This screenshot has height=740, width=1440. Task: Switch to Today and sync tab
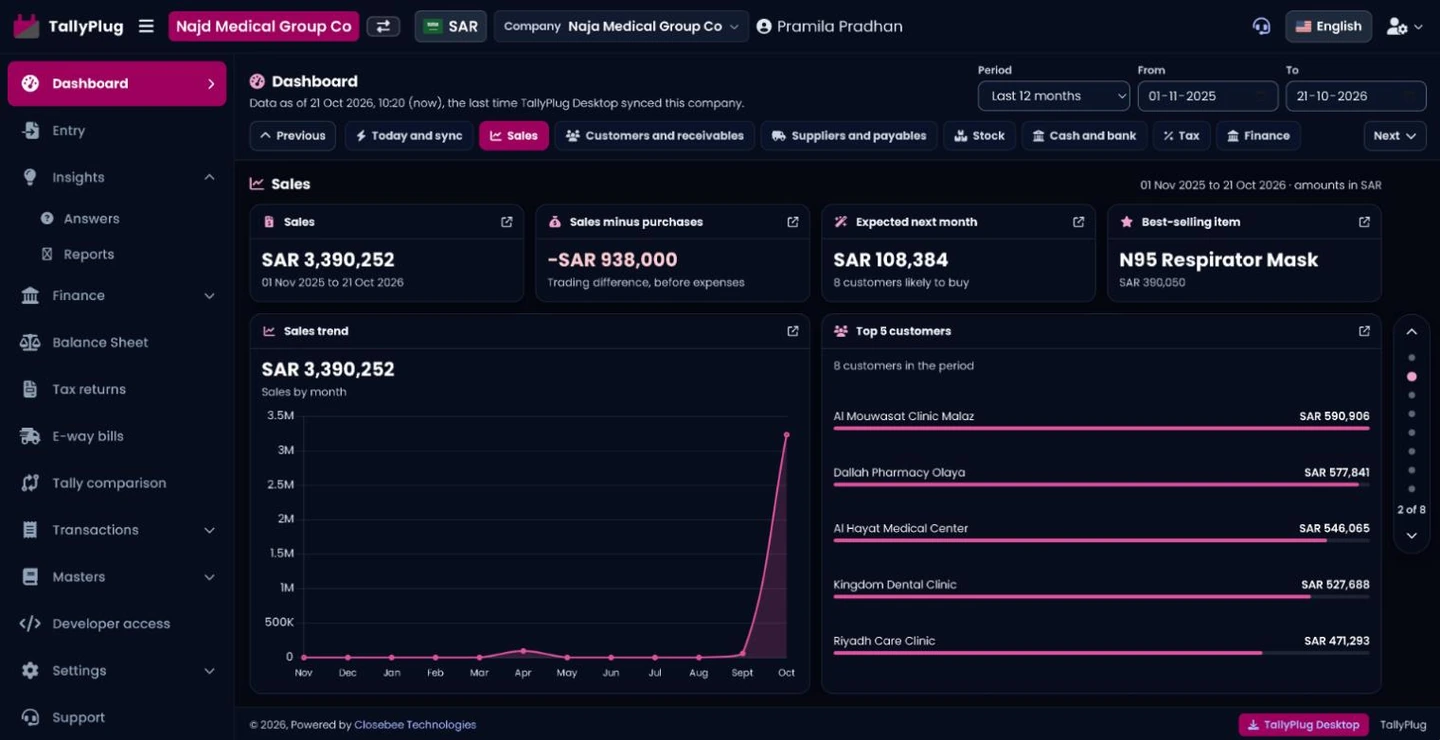coord(409,136)
